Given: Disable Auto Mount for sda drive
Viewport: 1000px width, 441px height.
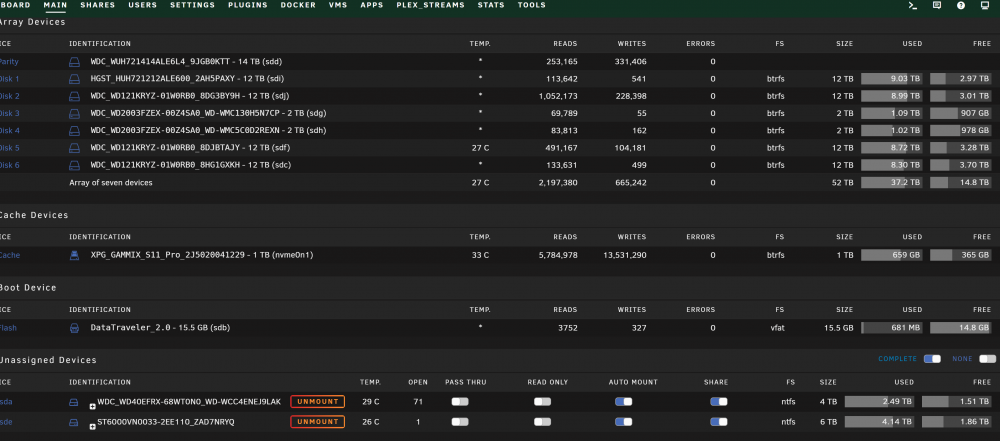Looking at the screenshot, I should [624, 401].
